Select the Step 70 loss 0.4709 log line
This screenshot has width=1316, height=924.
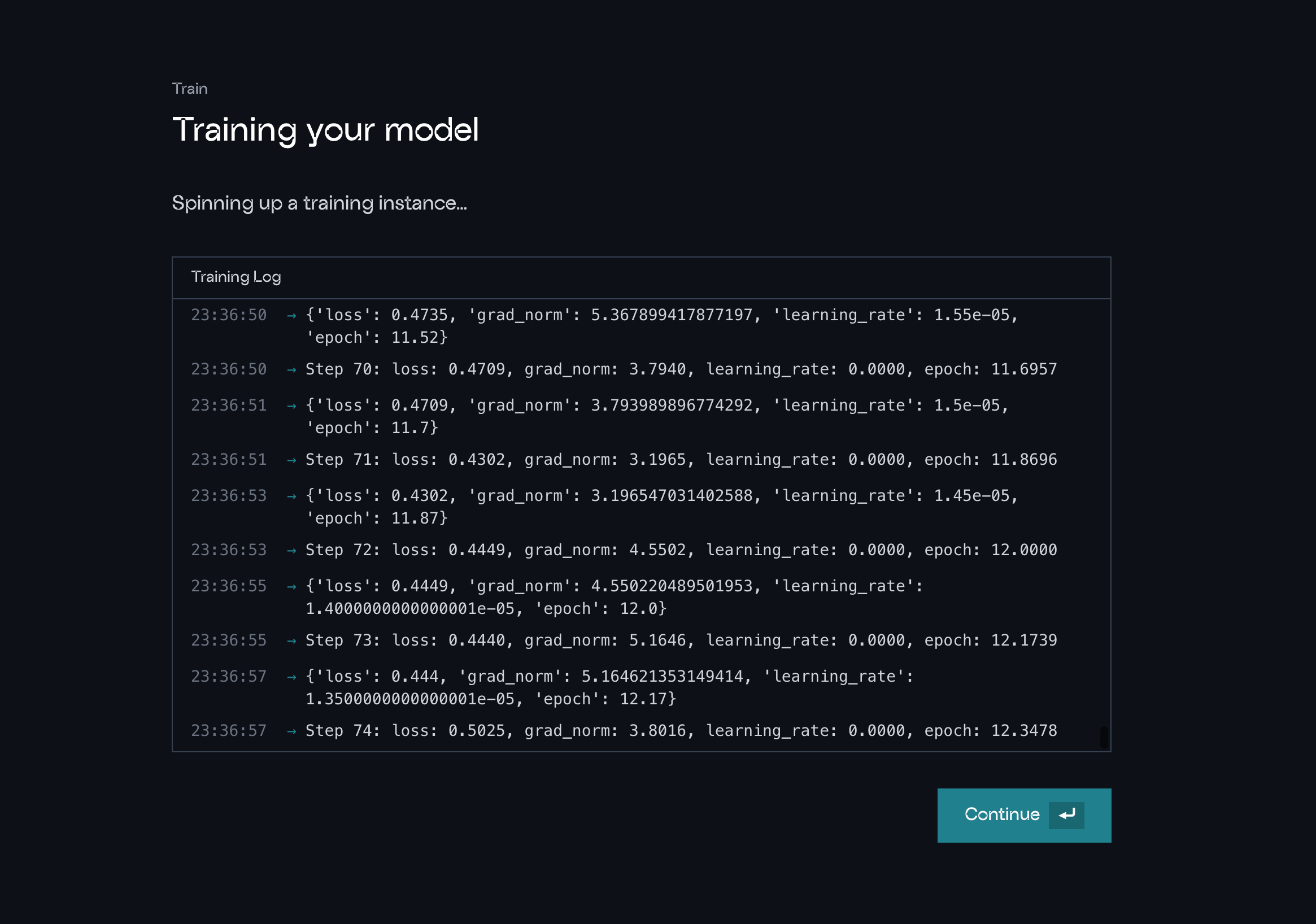pyautogui.click(x=681, y=369)
